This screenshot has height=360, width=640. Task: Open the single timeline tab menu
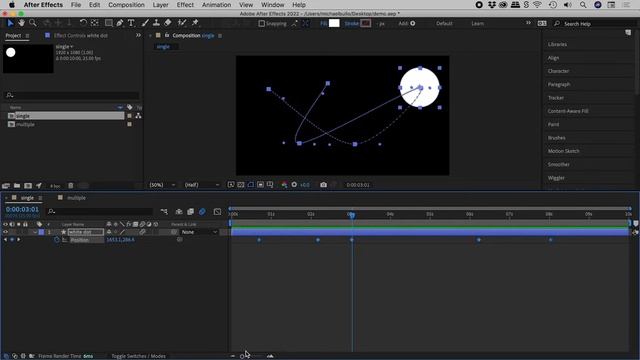(40, 198)
